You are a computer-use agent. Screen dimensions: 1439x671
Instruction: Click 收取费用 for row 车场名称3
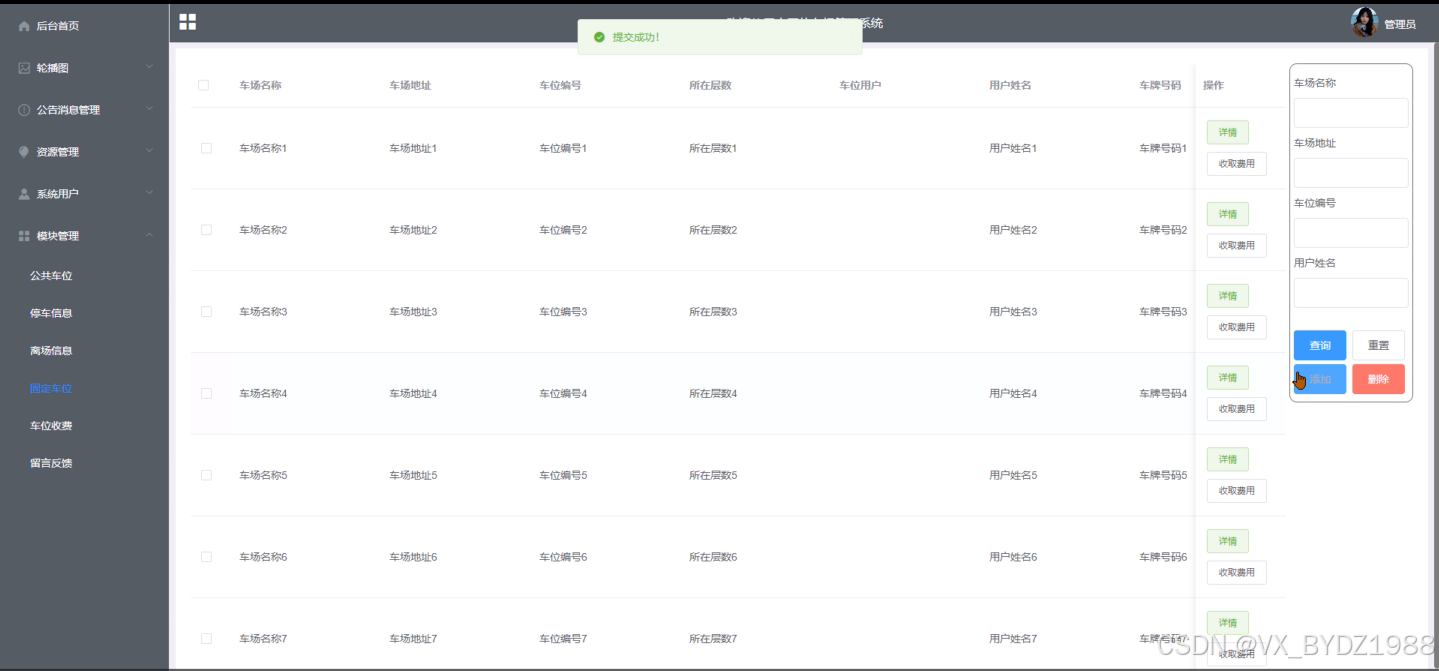pyautogui.click(x=1237, y=328)
